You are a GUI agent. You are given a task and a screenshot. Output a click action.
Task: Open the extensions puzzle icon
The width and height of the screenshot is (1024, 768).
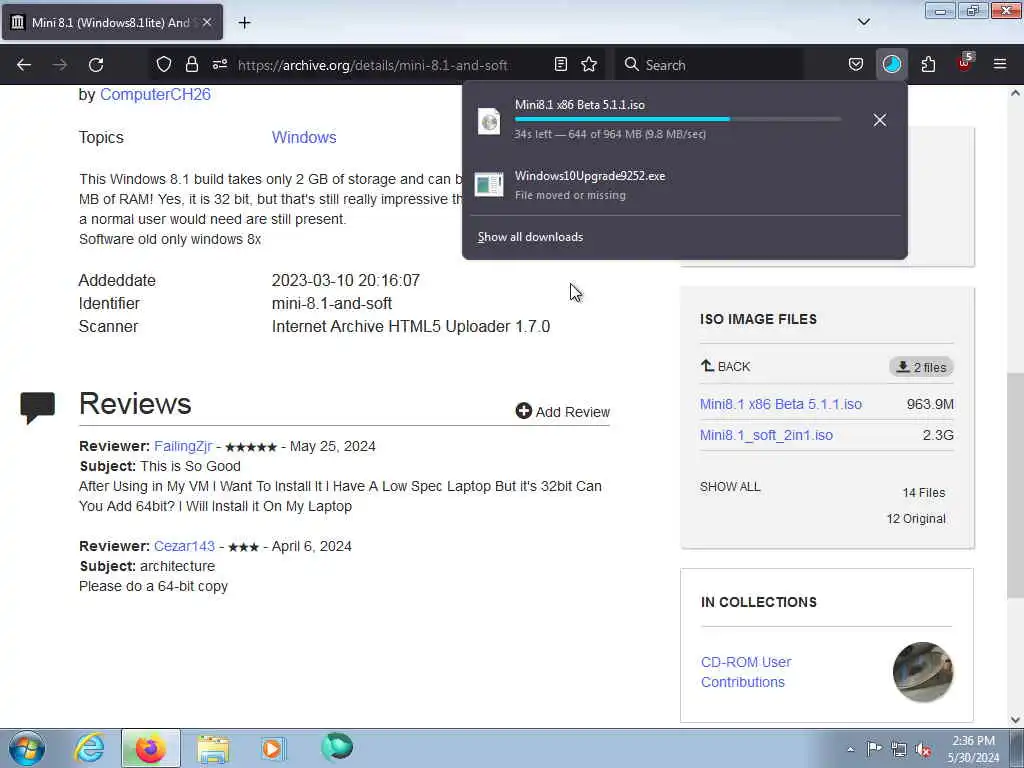click(x=928, y=64)
